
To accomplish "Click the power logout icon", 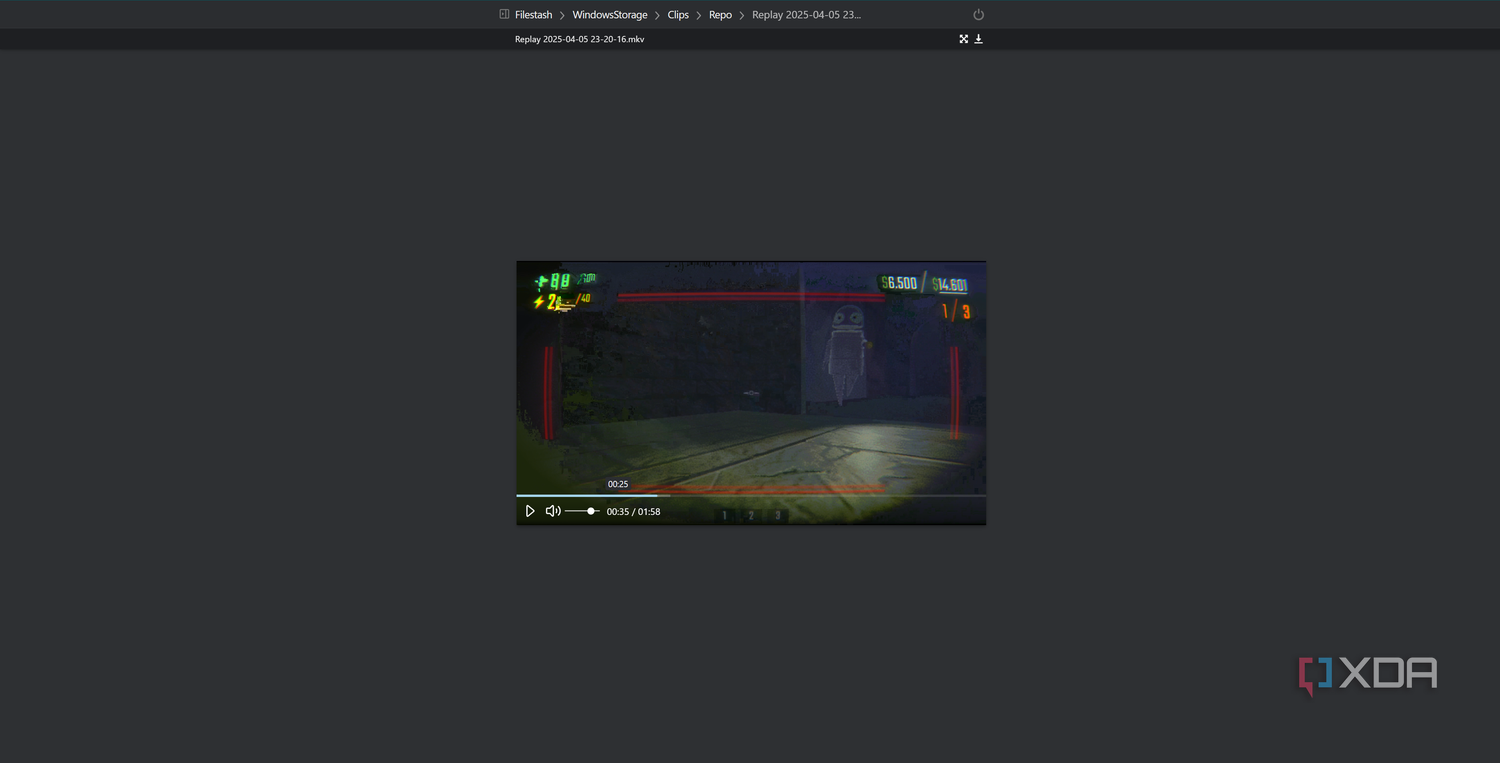I will click(x=978, y=15).
